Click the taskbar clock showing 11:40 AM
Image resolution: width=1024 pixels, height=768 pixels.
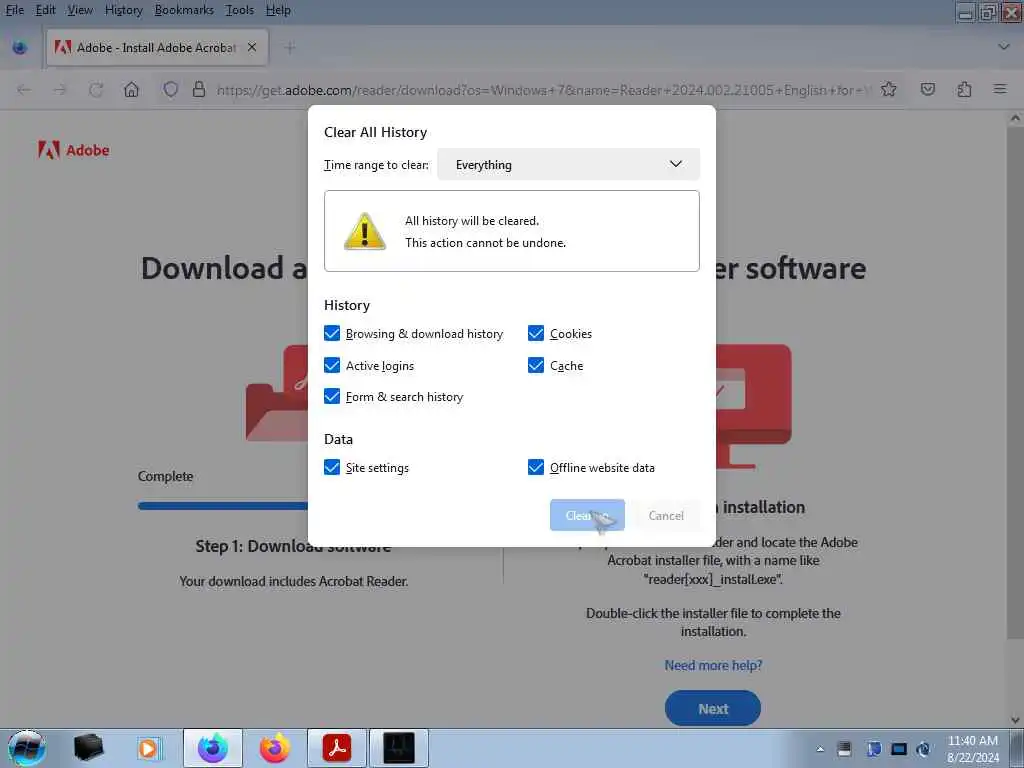tap(972, 749)
